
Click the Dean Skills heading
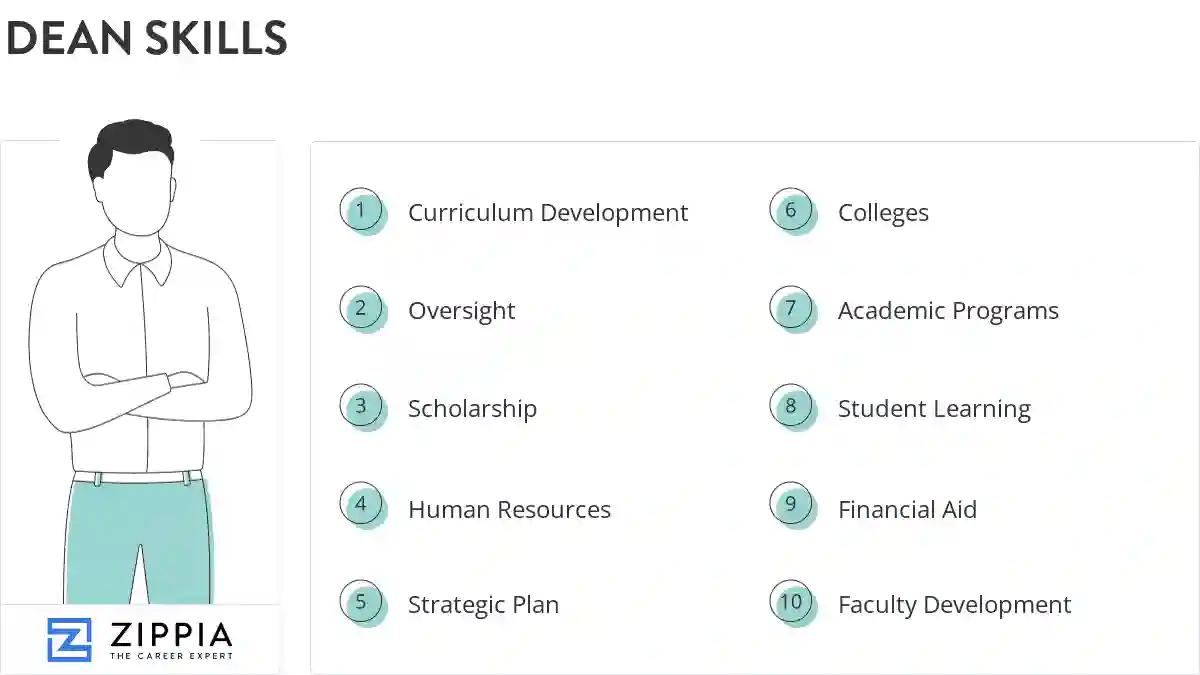pos(146,38)
